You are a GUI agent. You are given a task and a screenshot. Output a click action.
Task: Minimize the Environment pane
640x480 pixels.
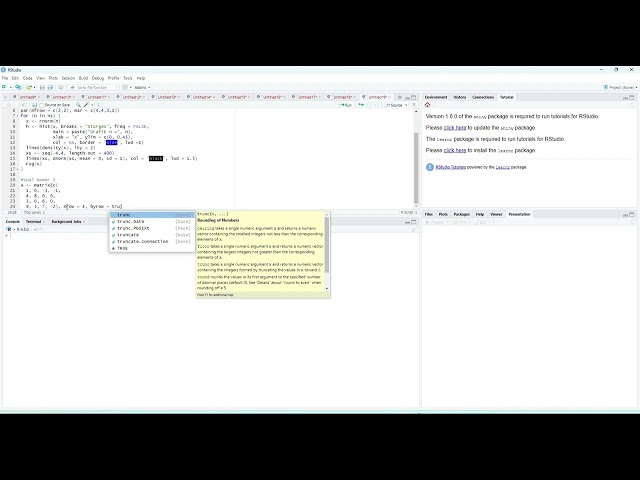click(625, 97)
